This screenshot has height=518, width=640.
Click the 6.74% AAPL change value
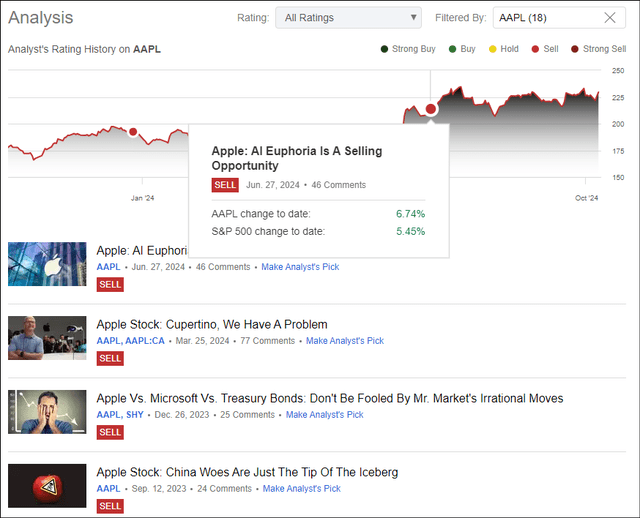click(x=410, y=214)
